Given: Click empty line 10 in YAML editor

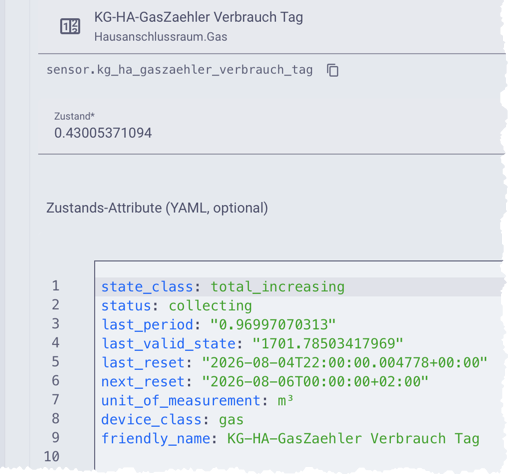Looking at the screenshot, I should coord(298,457).
